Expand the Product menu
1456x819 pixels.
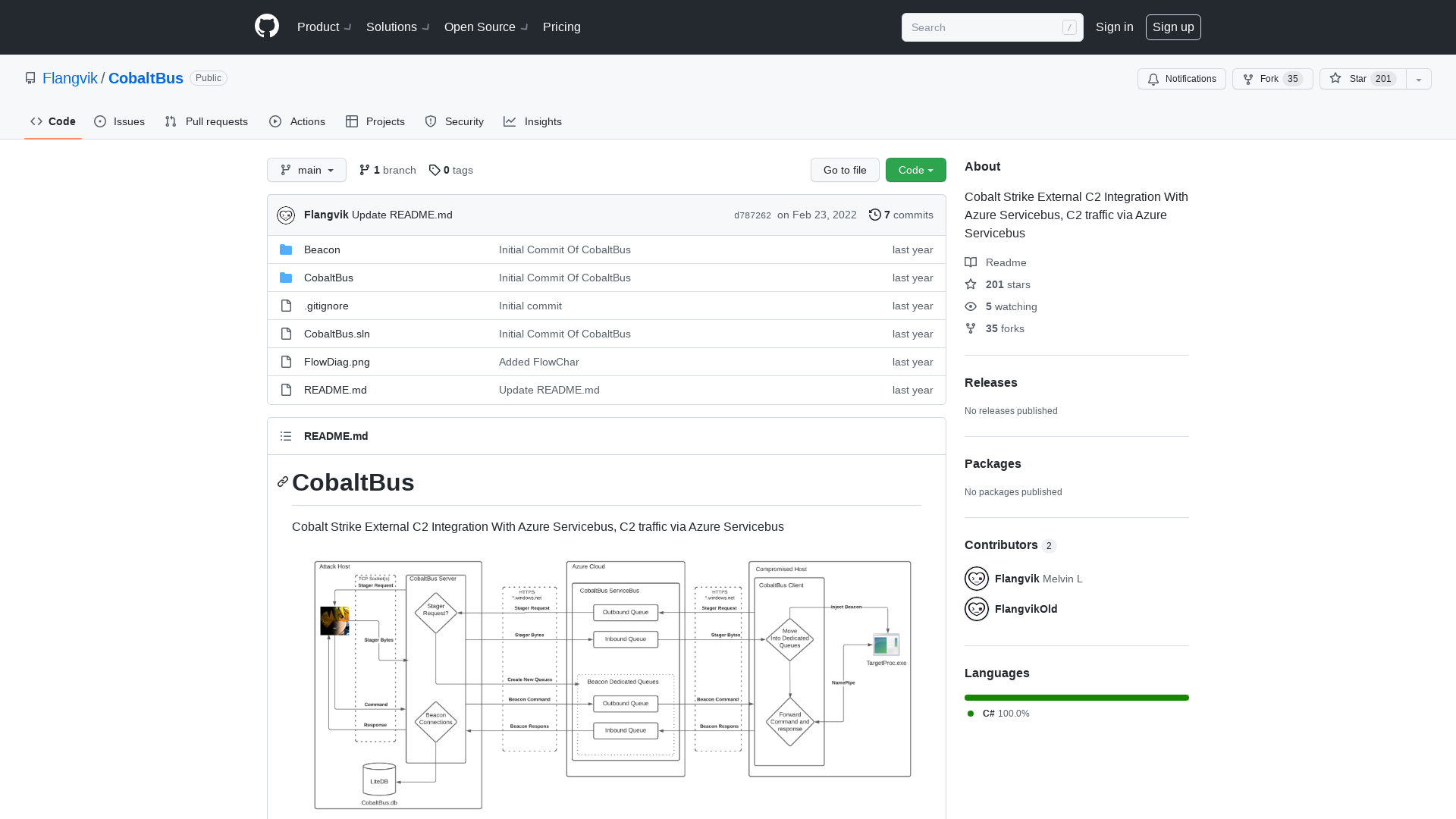(325, 27)
